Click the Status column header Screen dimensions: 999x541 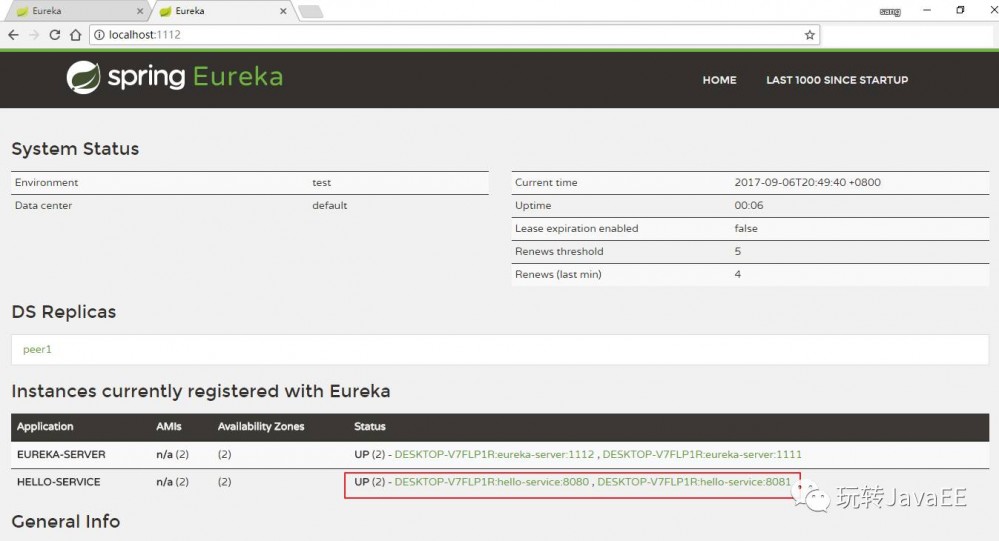coord(370,426)
